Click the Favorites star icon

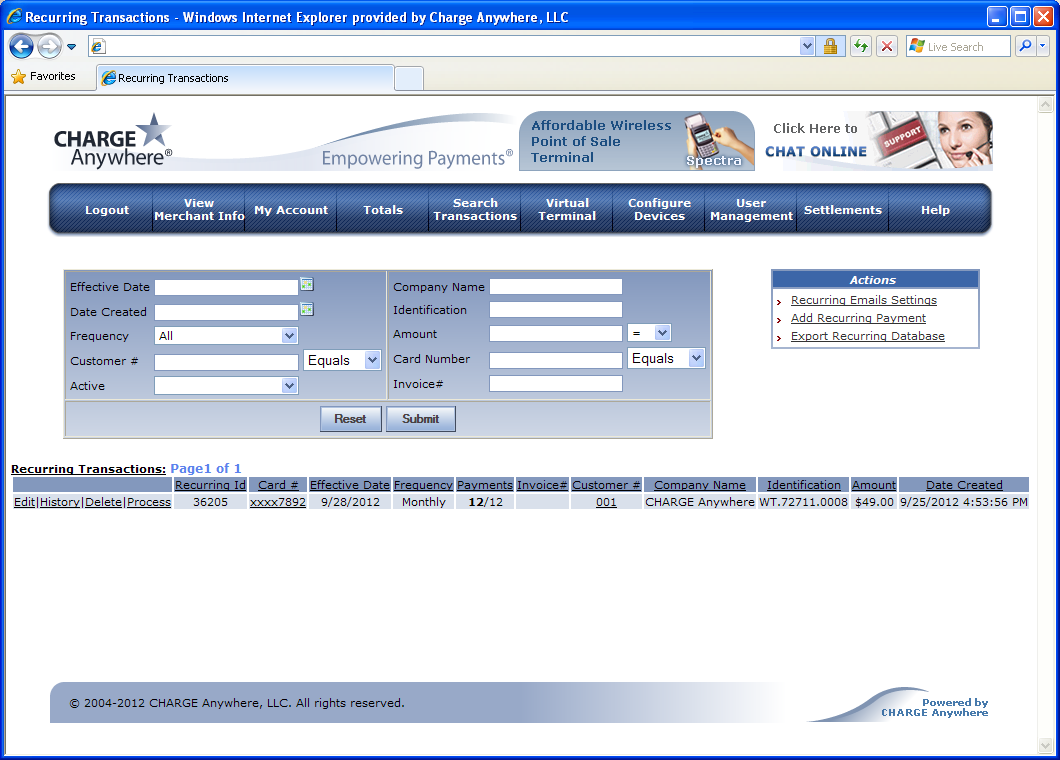click(x=18, y=77)
